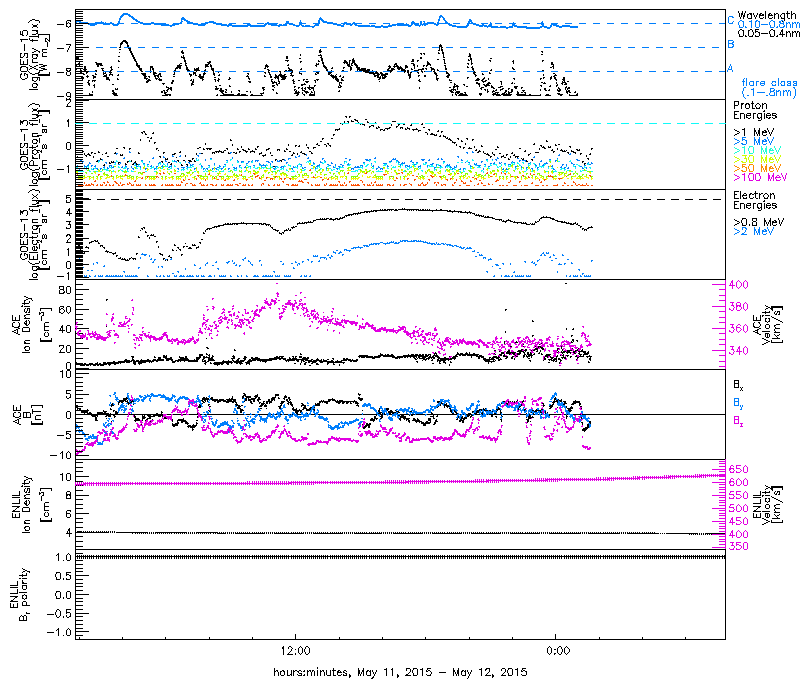Click the ENLIL Br polarity axis label
This screenshot has width=800, height=680.
coord(19,595)
